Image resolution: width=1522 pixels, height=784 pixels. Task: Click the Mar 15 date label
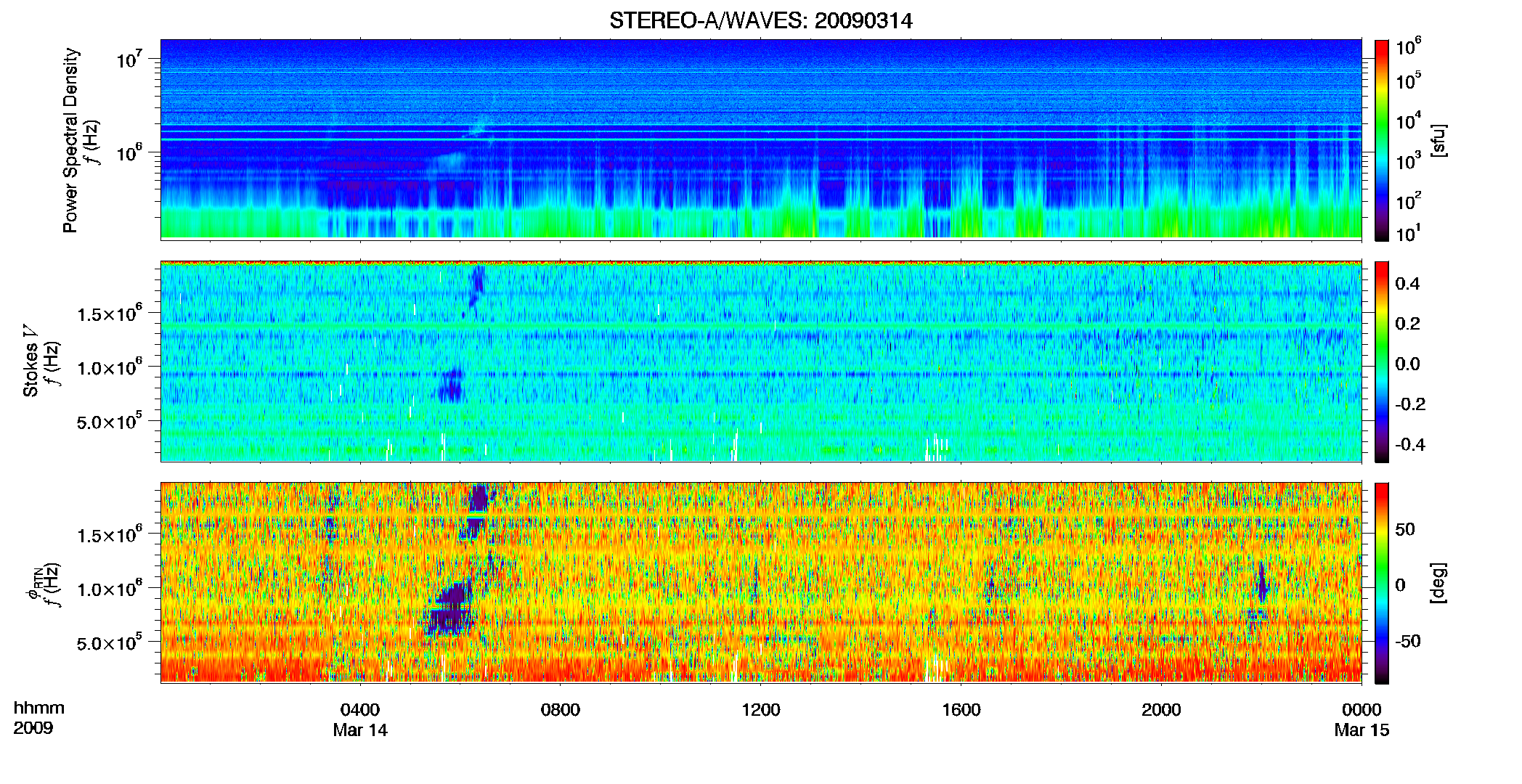(1362, 730)
